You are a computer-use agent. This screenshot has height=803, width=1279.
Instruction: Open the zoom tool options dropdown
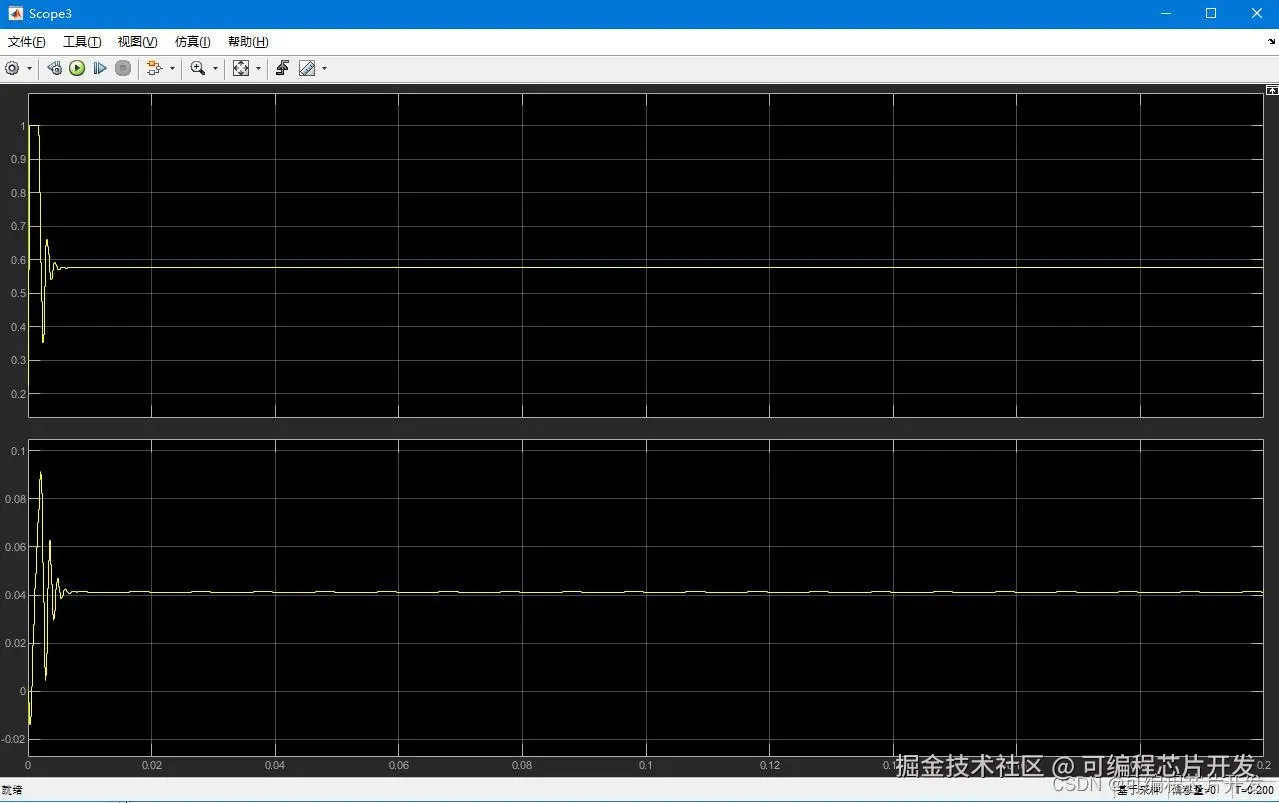click(215, 68)
